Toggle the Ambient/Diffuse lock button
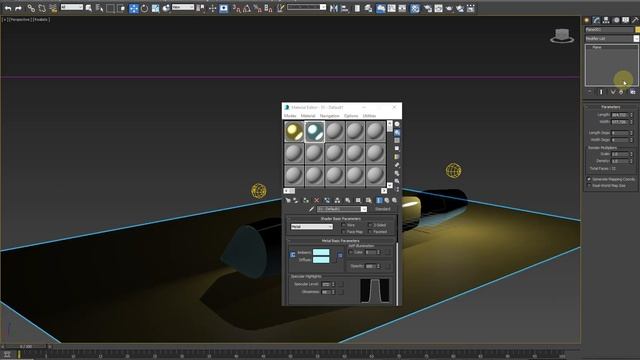 pos(293,255)
